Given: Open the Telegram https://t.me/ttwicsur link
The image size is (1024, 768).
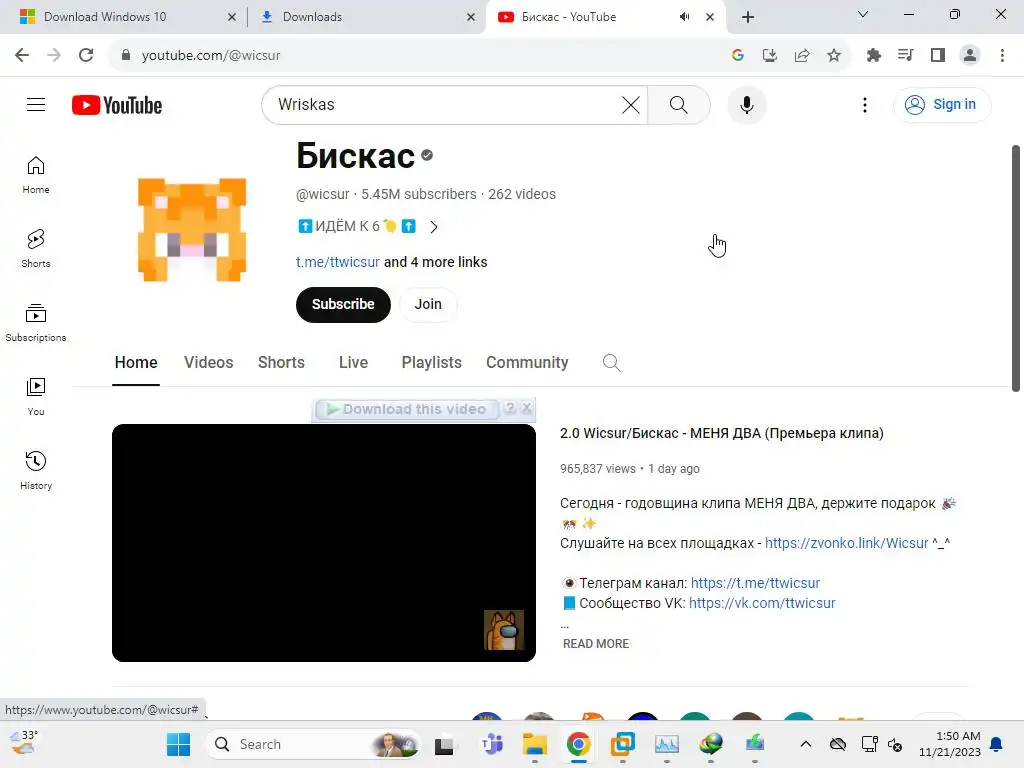Looking at the screenshot, I should tap(755, 583).
